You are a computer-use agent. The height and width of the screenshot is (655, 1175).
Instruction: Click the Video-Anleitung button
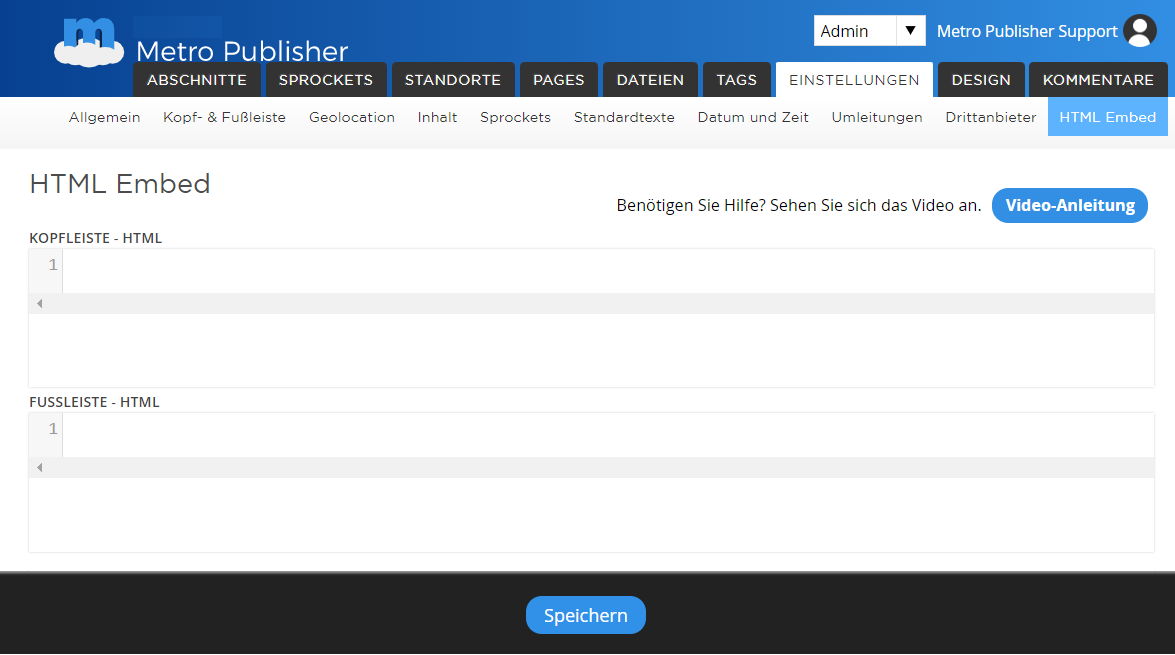[1069, 205]
